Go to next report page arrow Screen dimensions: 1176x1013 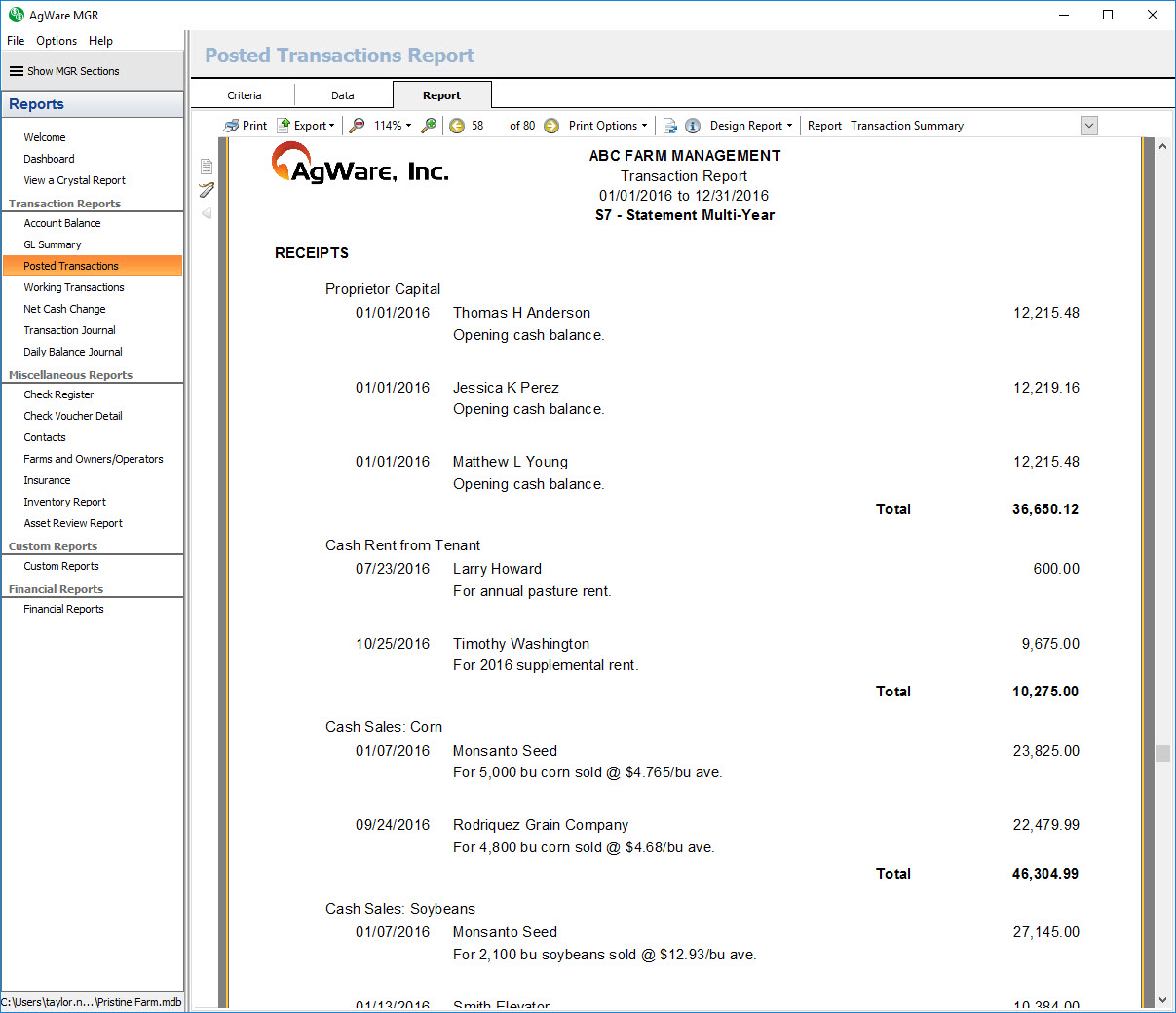[x=551, y=126]
